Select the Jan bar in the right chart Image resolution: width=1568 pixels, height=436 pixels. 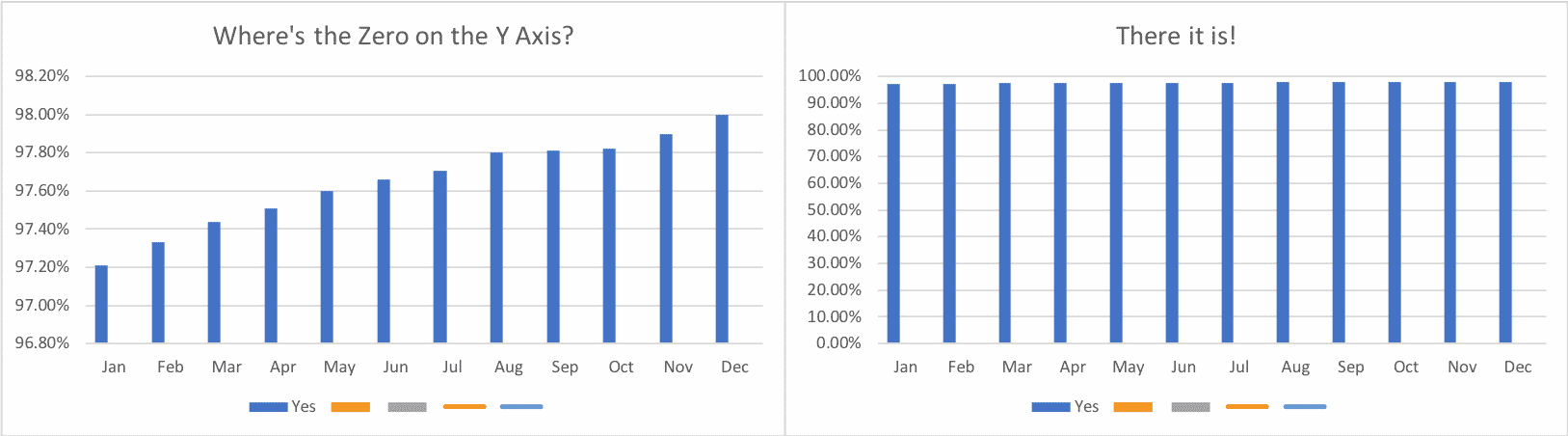tap(893, 213)
